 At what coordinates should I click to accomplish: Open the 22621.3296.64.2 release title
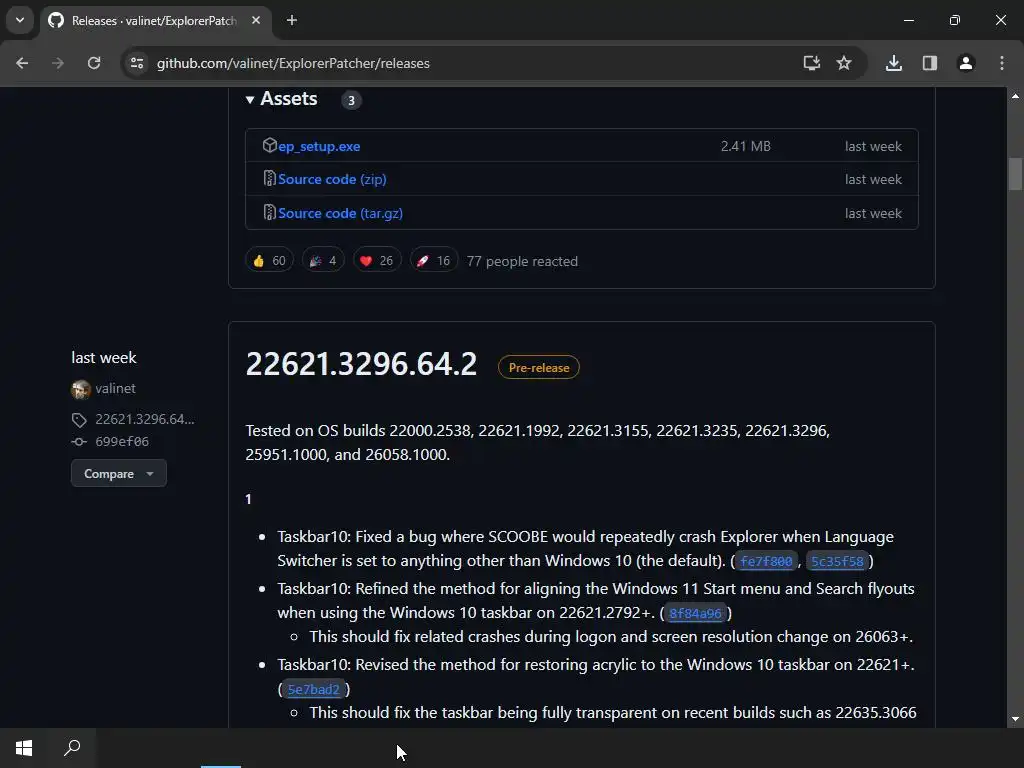click(361, 364)
